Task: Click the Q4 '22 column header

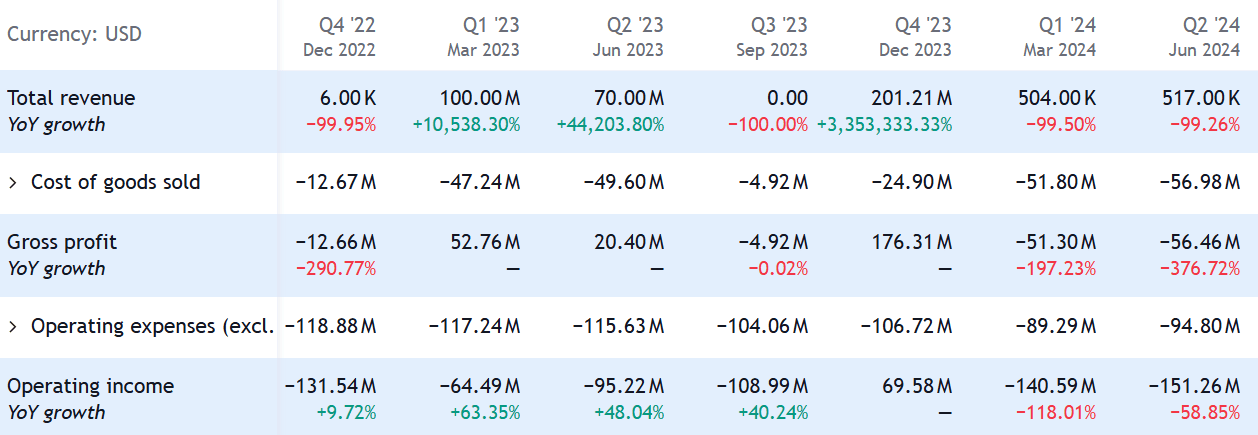Action: tap(338, 35)
